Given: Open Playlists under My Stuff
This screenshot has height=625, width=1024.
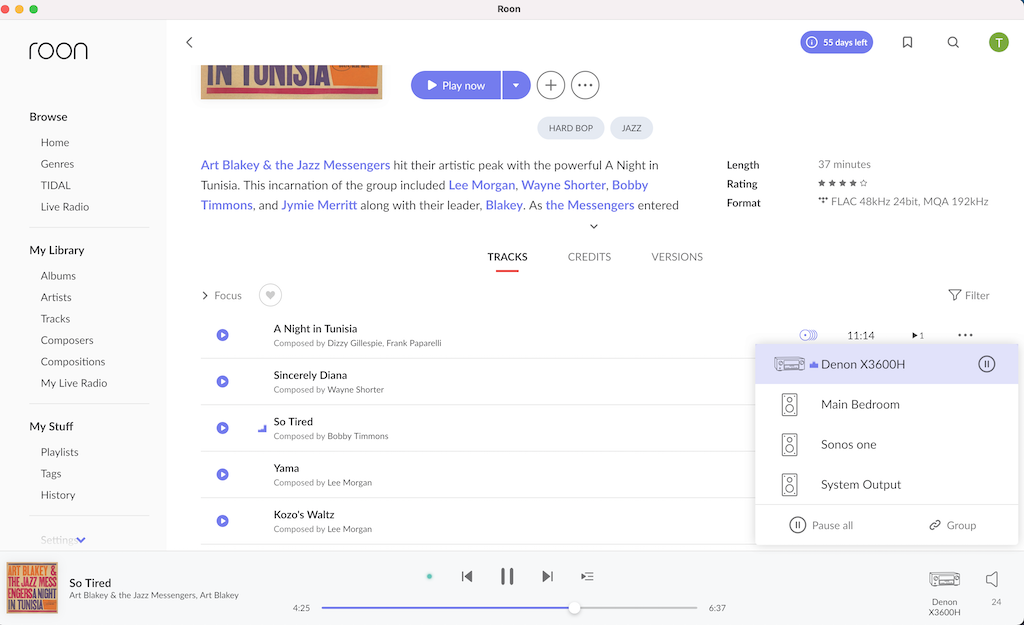Looking at the screenshot, I should coord(59,452).
